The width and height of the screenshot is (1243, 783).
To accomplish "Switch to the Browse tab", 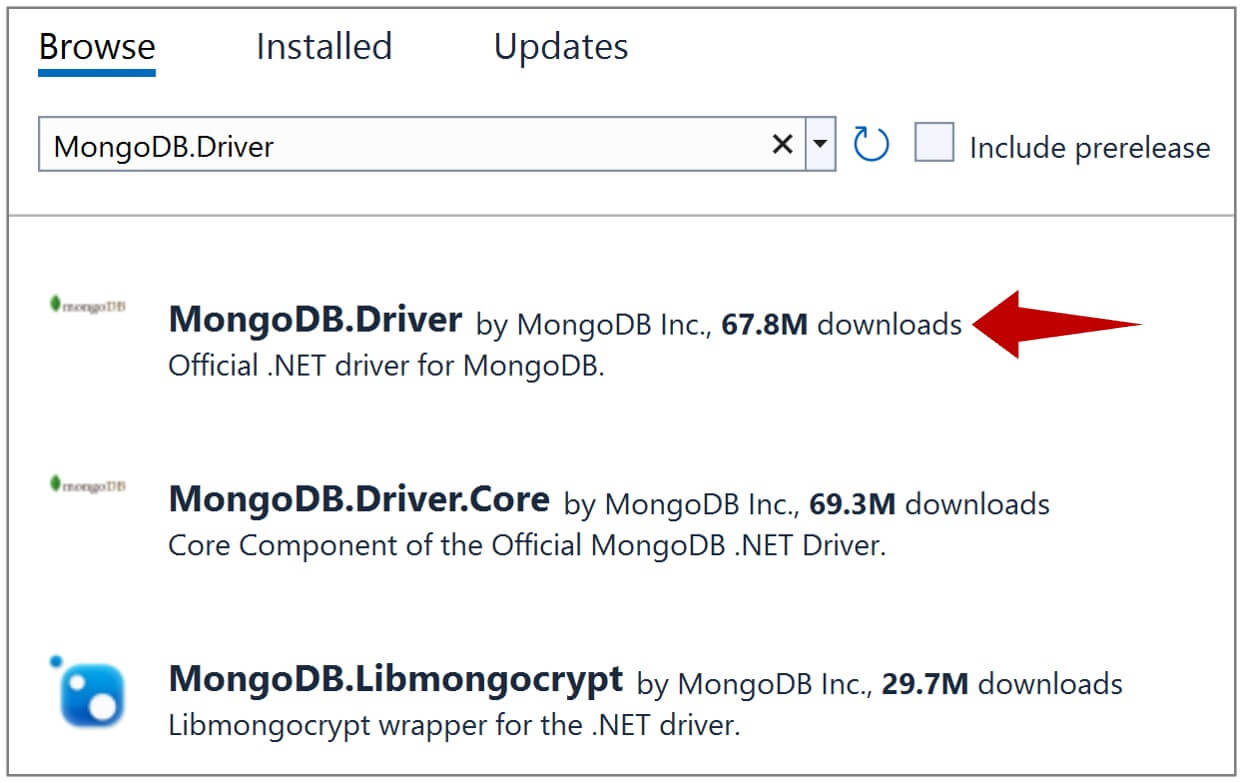I will (97, 47).
